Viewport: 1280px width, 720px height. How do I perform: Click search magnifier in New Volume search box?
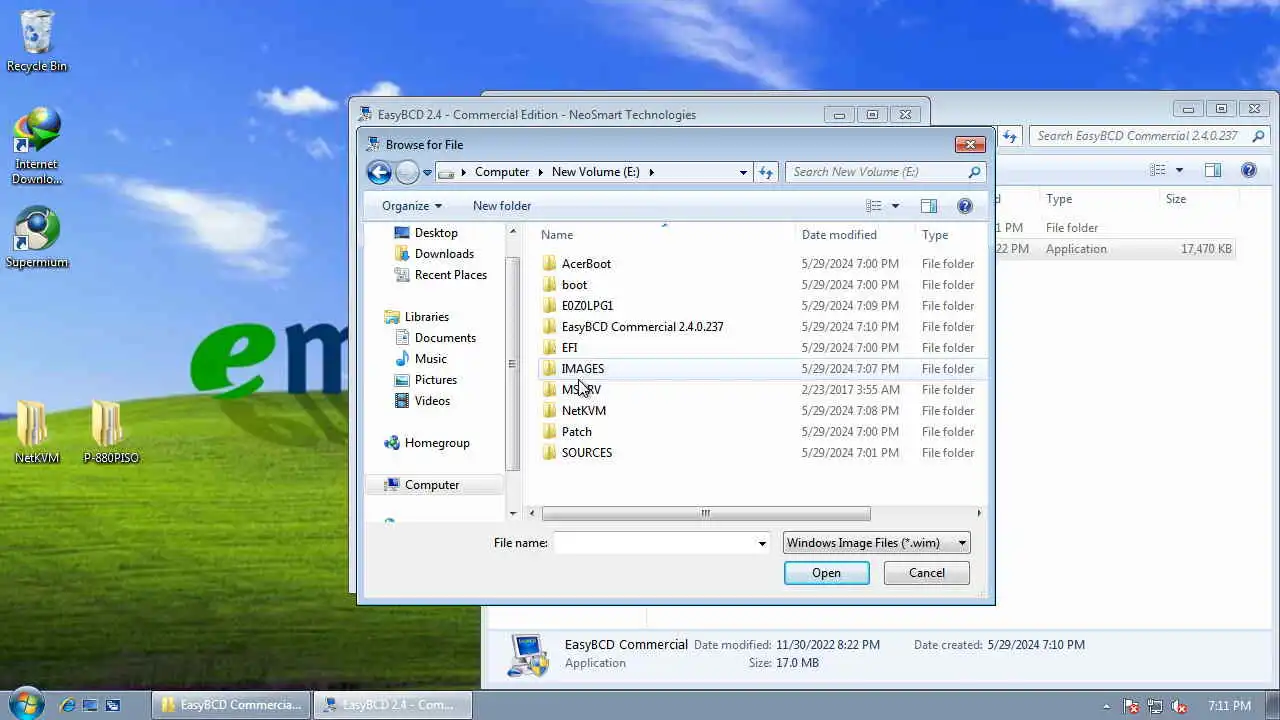(974, 172)
